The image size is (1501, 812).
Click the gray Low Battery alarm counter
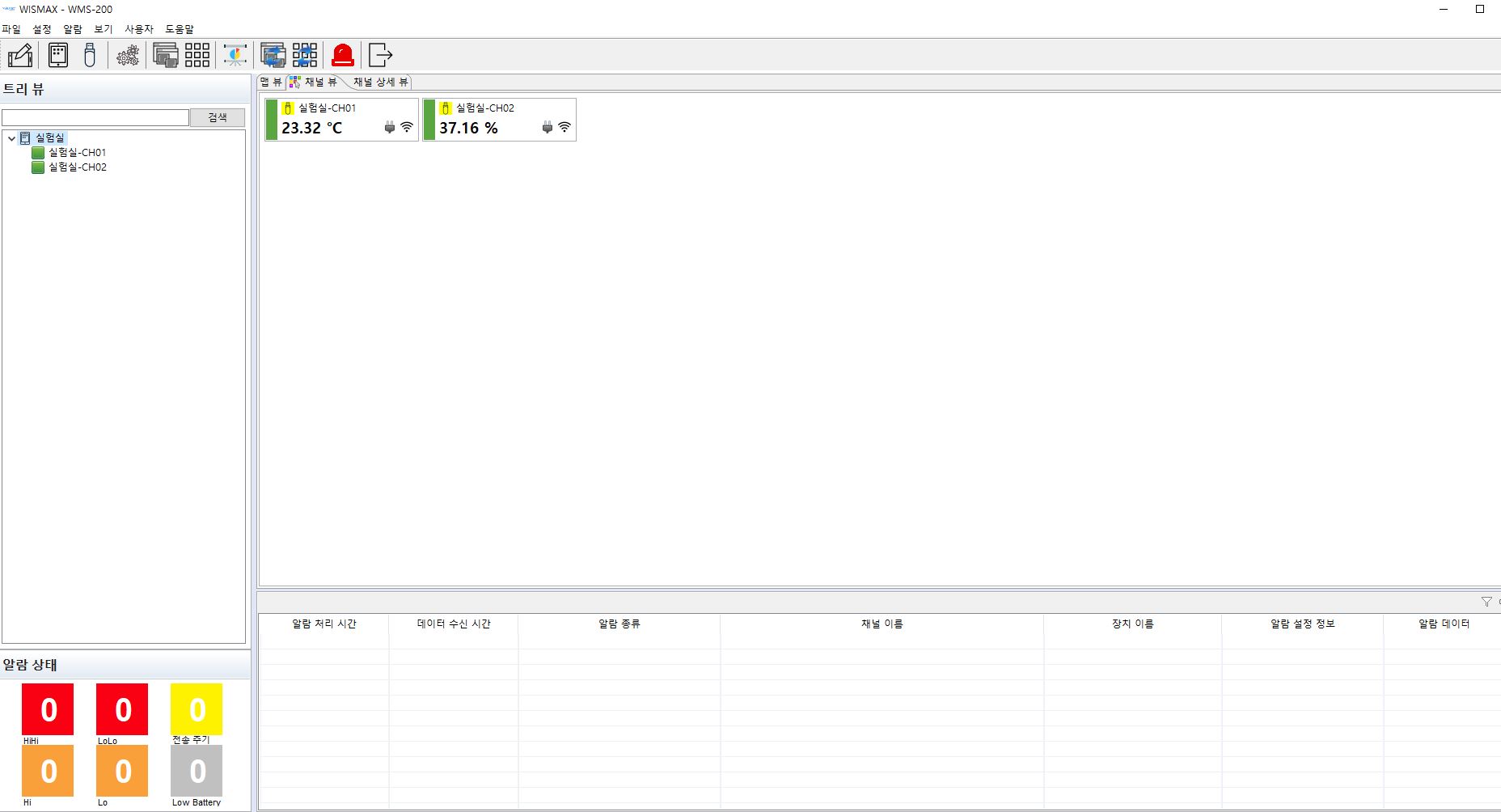coord(197,771)
